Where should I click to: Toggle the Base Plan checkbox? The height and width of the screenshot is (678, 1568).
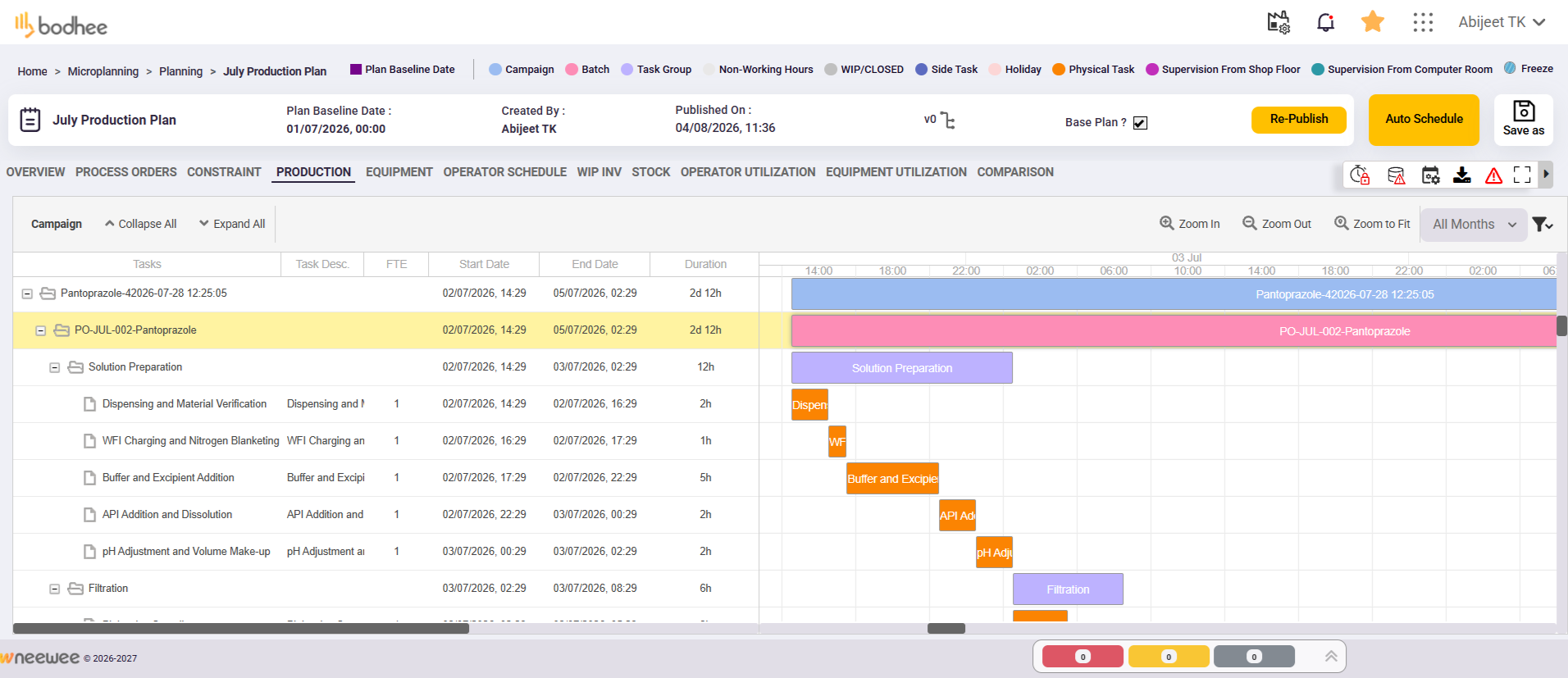(1140, 123)
